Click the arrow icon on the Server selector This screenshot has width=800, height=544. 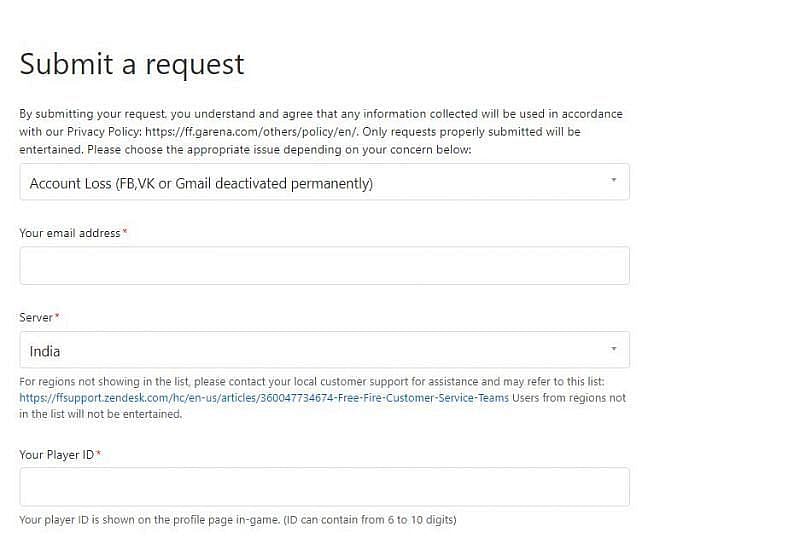[613, 349]
